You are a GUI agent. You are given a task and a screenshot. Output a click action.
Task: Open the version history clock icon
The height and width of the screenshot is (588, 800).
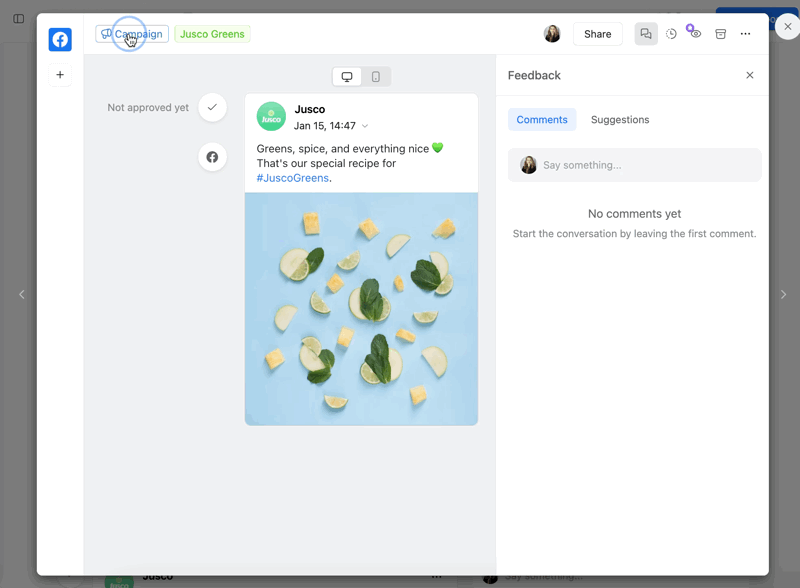pyautogui.click(x=671, y=34)
